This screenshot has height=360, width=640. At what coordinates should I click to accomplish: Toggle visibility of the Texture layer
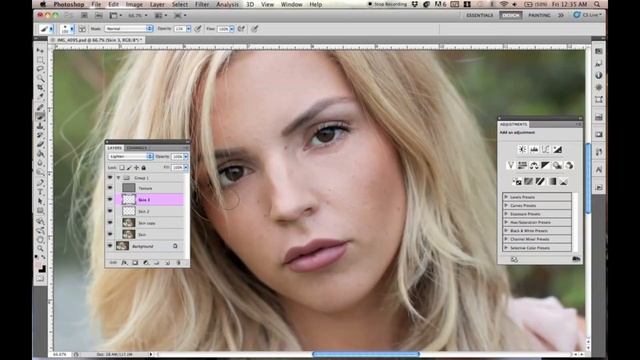tap(110, 188)
